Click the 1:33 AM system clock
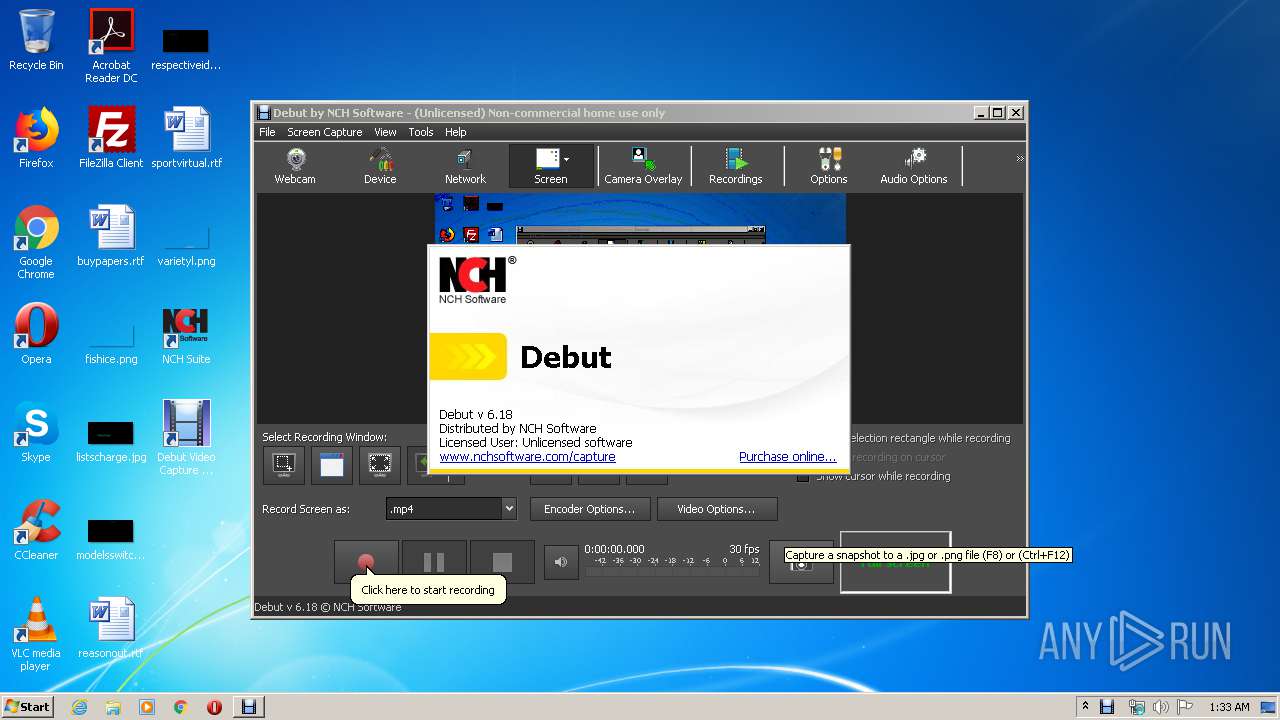 (x=1229, y=707)
